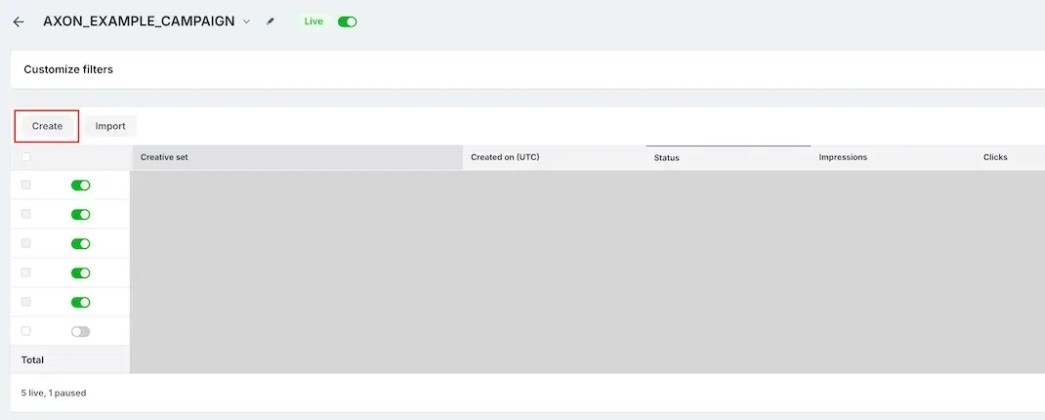The height and width of the screenshot is (420, 1045).
Task: Check the sixth row checkbox
Action: pyautogui.click(x=25, y=331)
